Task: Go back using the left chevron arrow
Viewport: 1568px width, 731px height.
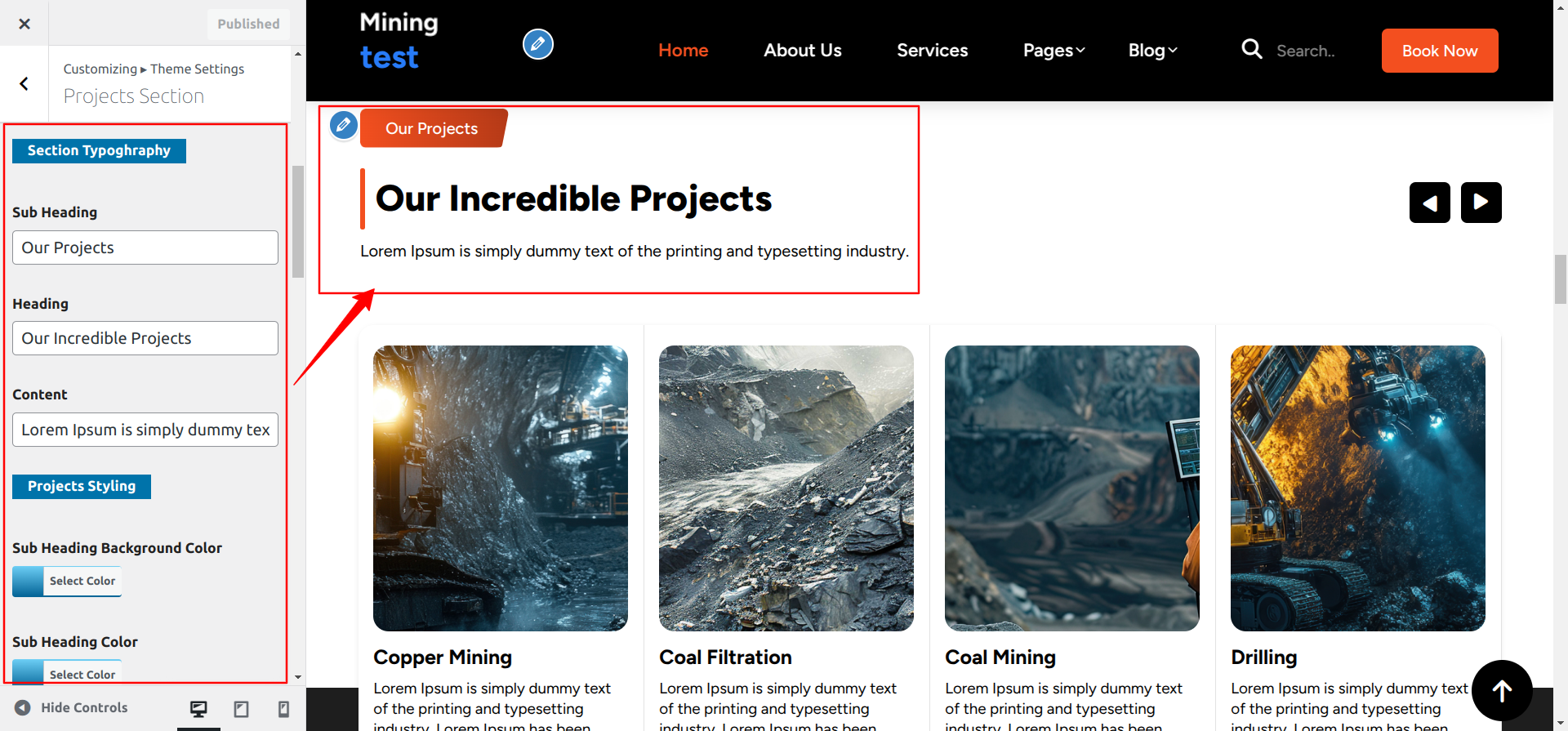Action: point(24,83)
